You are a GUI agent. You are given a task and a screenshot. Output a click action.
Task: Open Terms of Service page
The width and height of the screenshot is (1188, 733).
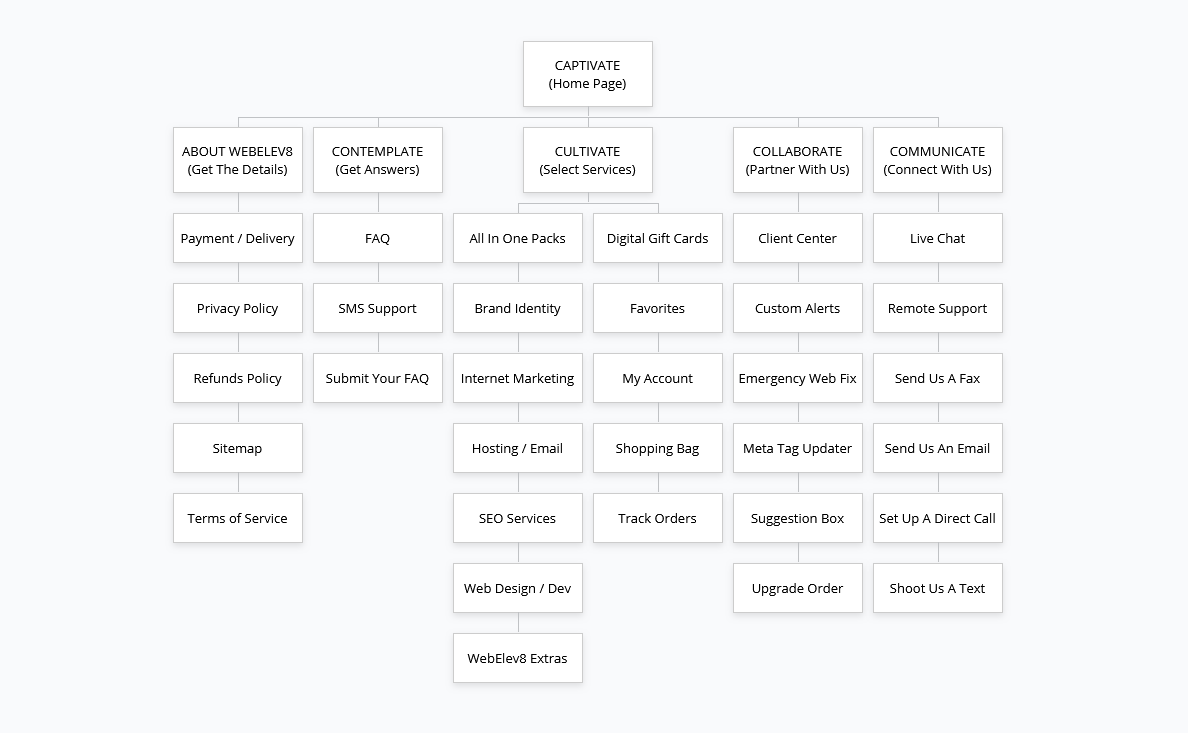[x=237, y=518]
